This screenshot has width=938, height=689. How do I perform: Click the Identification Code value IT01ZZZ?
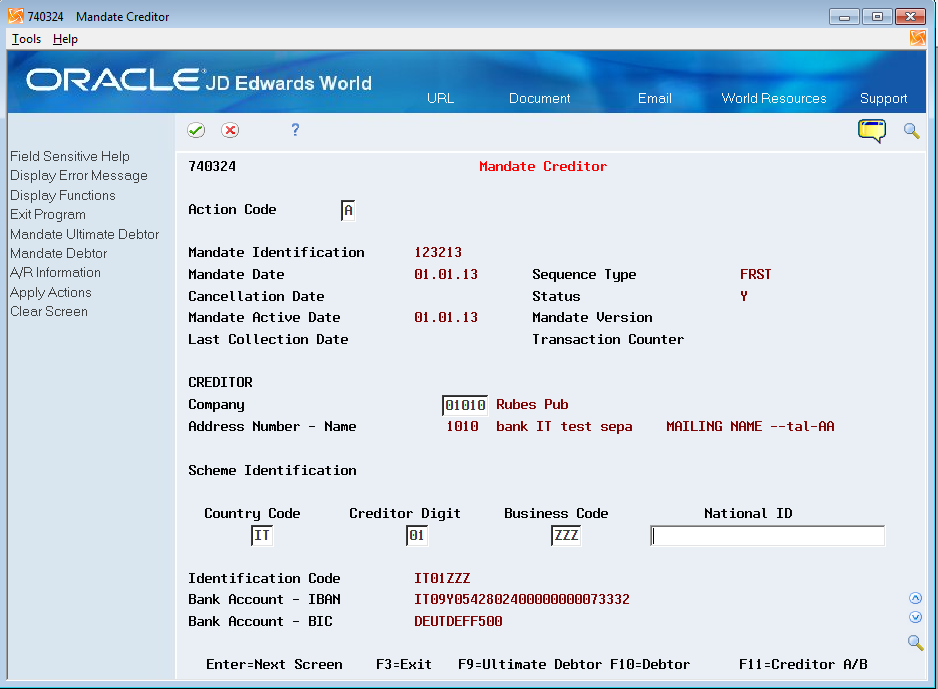click(442, 578)
